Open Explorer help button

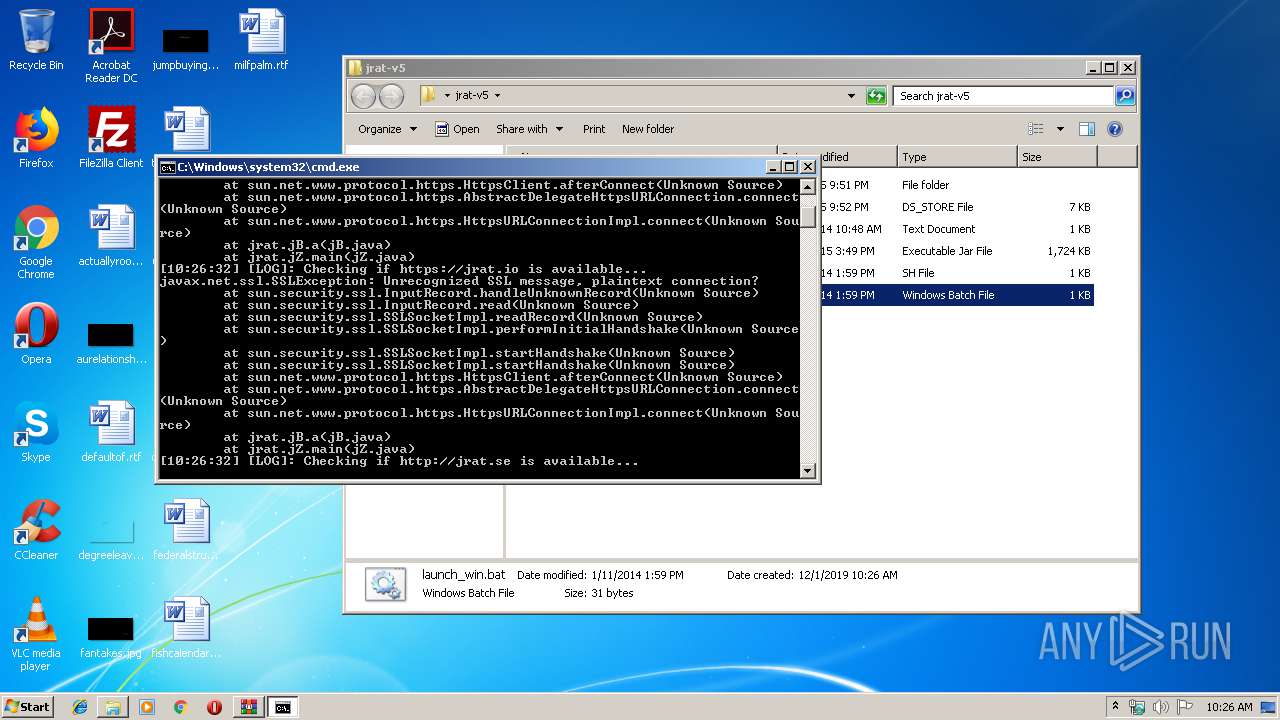tap(1115, 129)
